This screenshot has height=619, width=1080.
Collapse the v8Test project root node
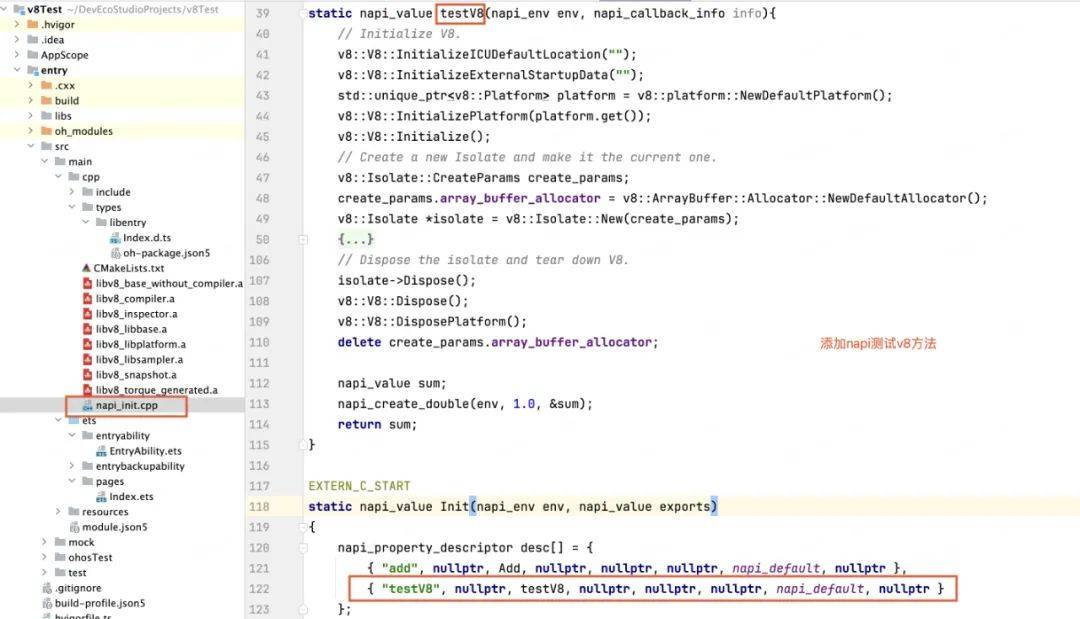[x=4, y=9]
